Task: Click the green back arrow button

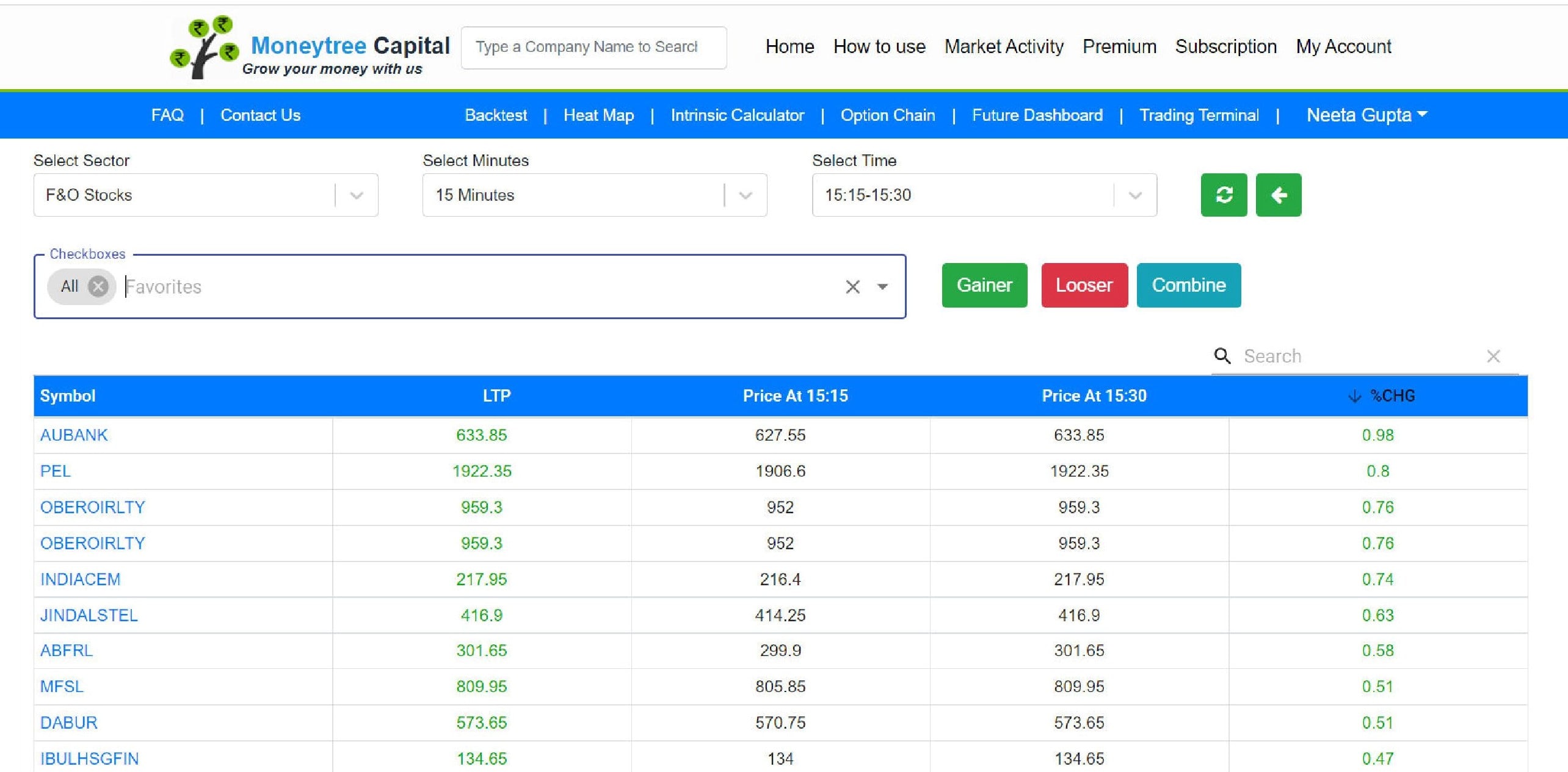Action: [1279, 195]
